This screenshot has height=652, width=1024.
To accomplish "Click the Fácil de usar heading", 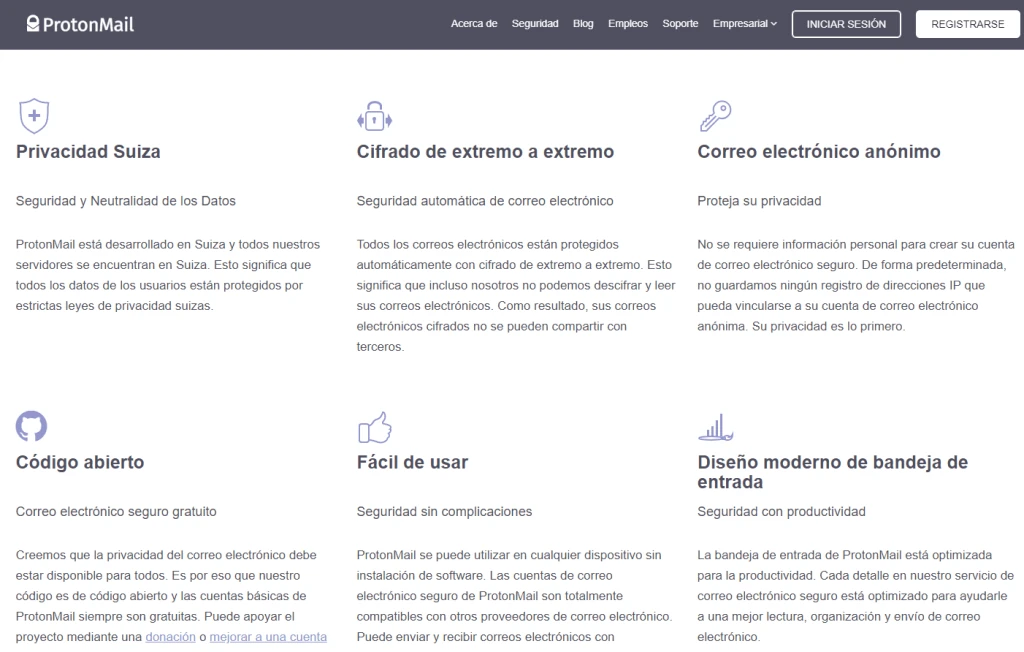I will point(412,463).
